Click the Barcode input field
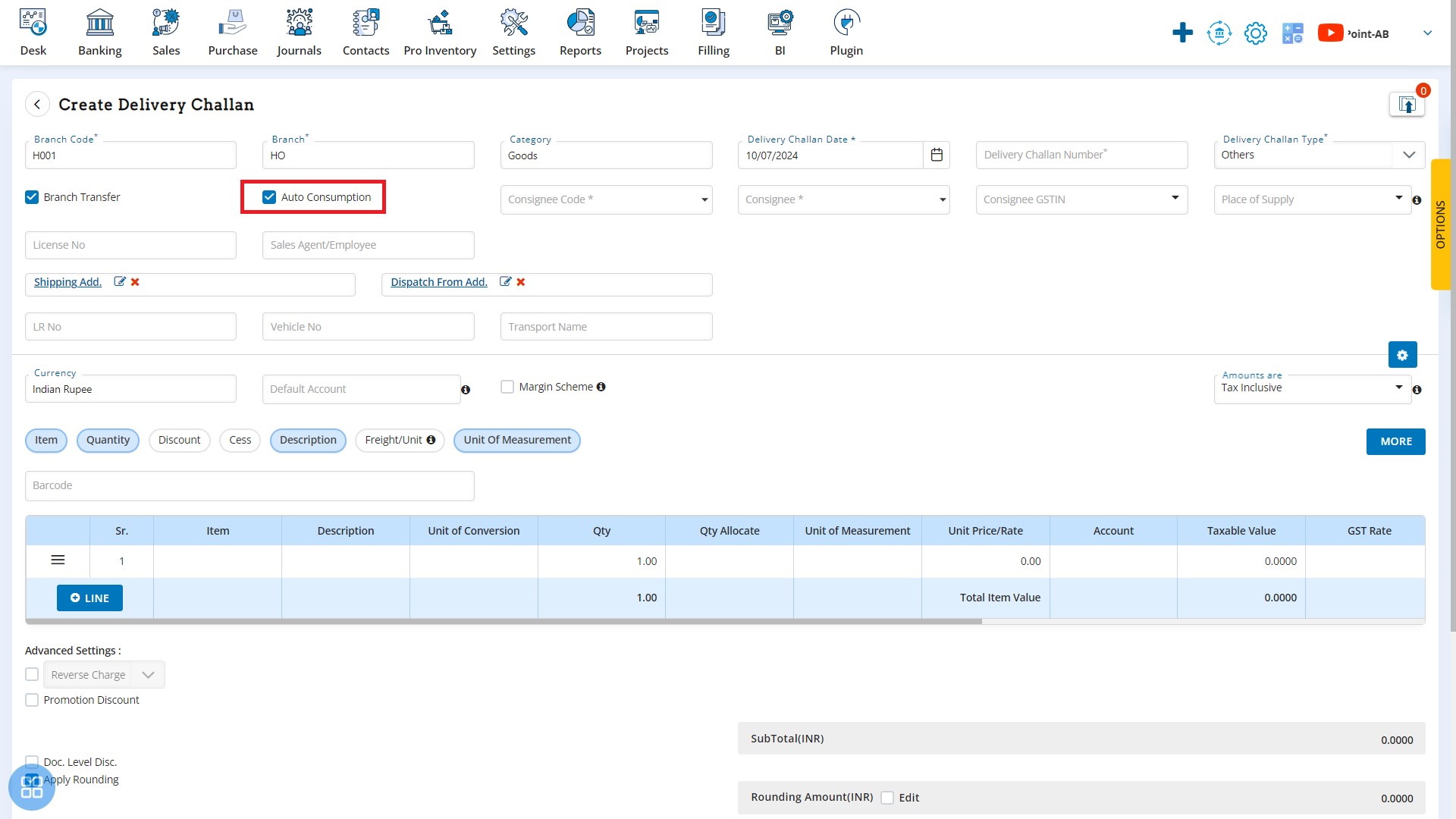Viewport: 1456px width, 819px height. (x=249, y=485)
